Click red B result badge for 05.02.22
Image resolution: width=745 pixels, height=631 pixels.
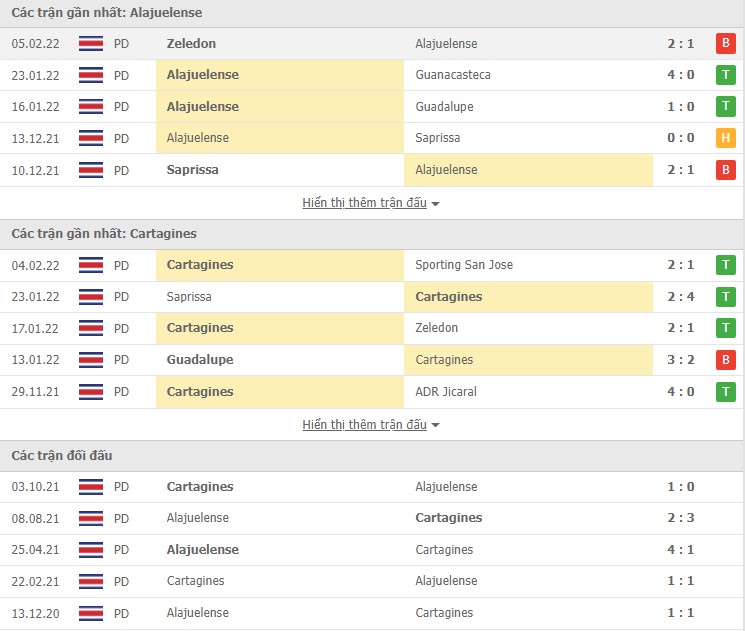(725, 44)
